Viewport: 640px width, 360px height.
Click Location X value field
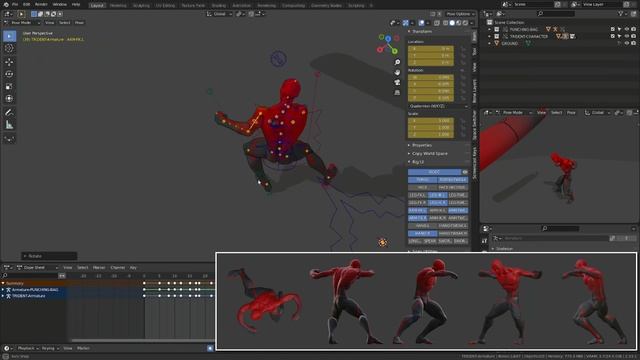[x=431, y=49]
